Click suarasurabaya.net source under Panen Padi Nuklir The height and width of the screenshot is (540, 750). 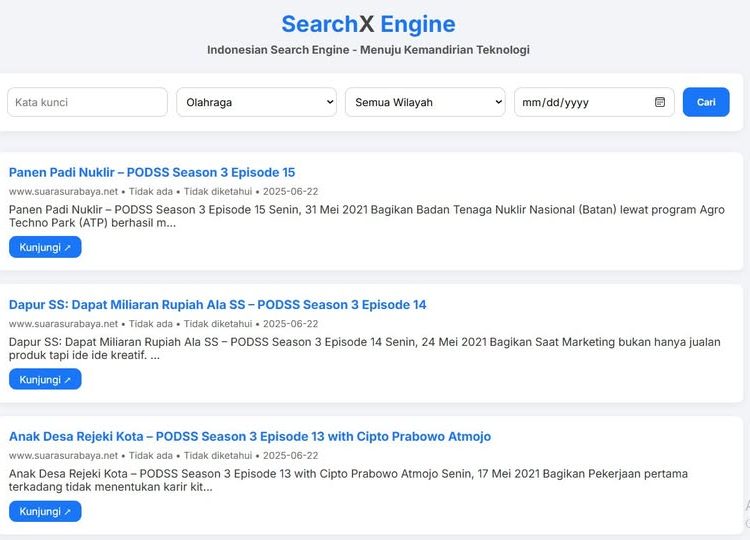[63, 191]
